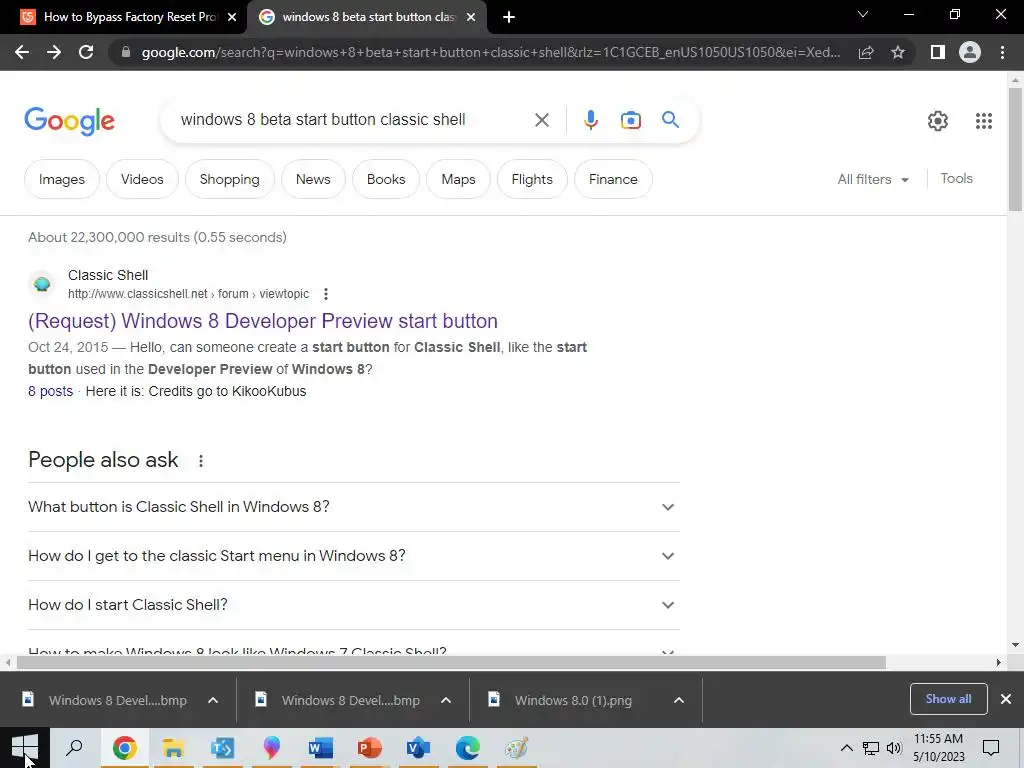Close the downloads bar
1024x768 pixels.
[x=1006, y=699]
